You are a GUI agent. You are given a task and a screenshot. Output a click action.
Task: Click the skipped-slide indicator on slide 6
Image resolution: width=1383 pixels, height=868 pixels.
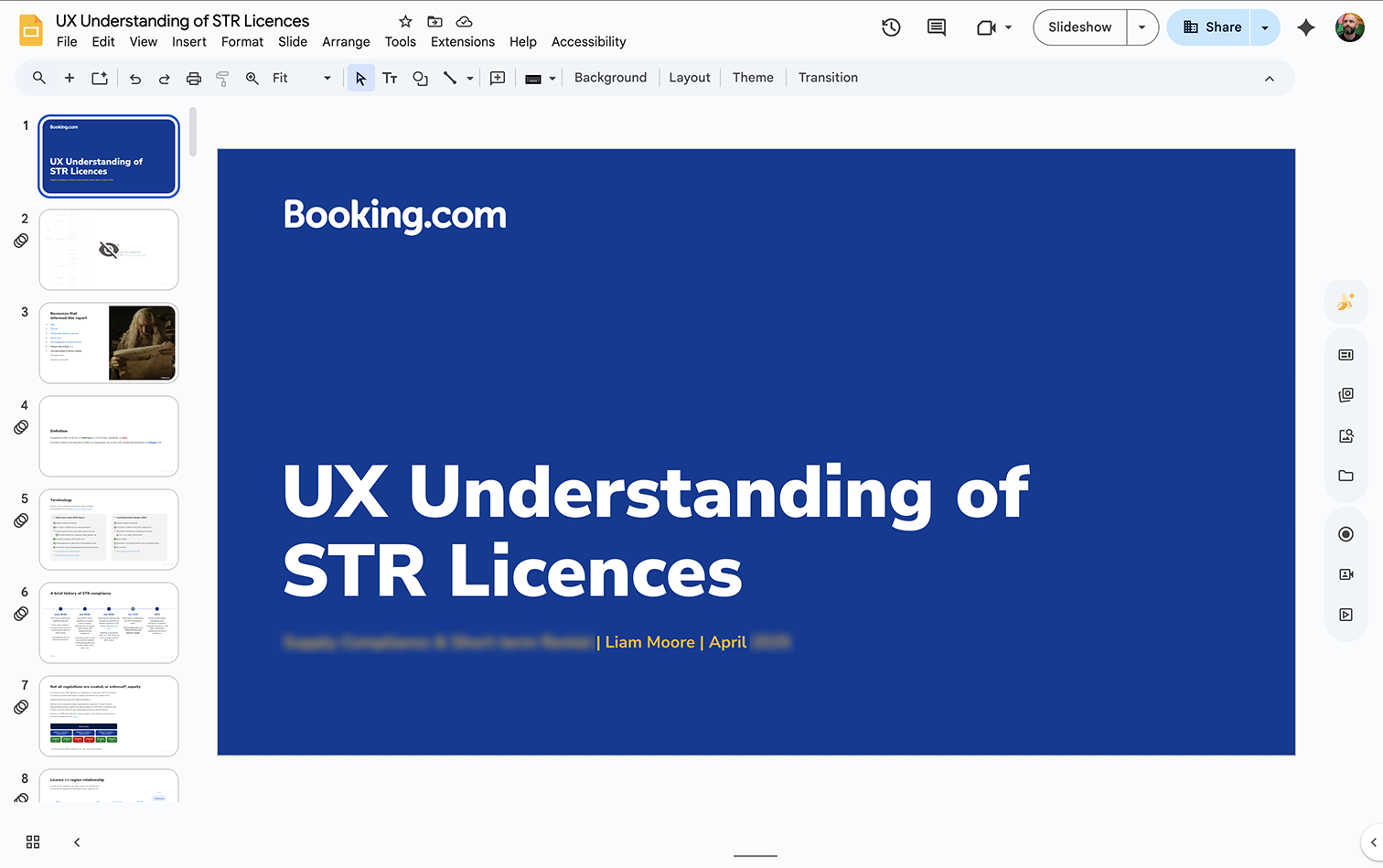[20, 614]
